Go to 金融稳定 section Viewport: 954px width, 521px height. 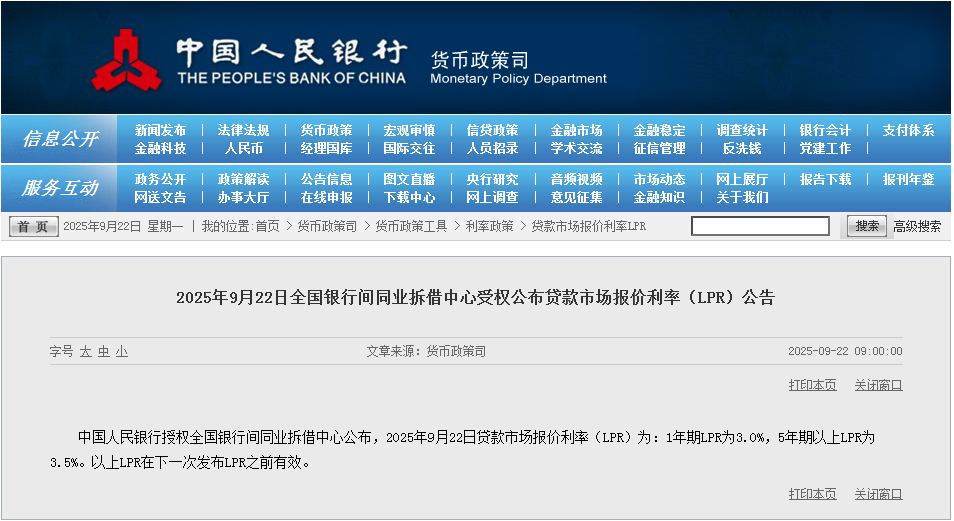pyautogui.click(x=659, y=130)
